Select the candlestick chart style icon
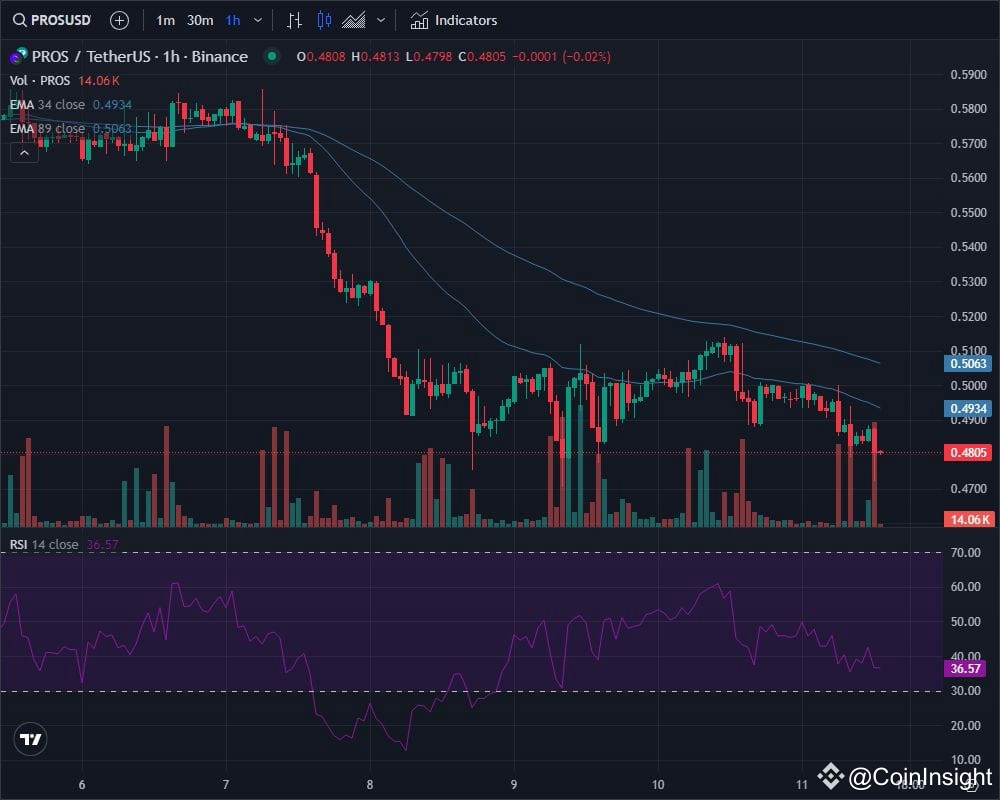Viewport: 1000px width, 800px height. (x=325, y=20)
